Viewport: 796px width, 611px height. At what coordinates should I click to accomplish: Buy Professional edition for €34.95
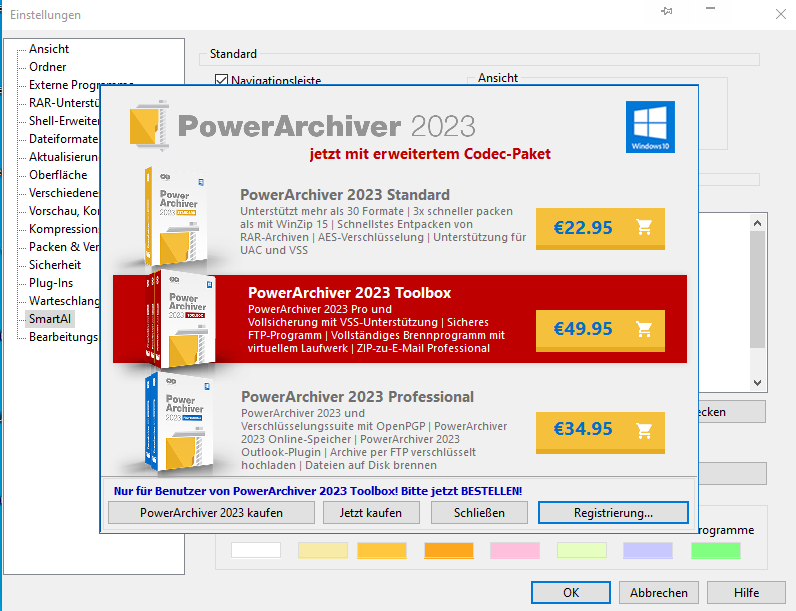600,432
